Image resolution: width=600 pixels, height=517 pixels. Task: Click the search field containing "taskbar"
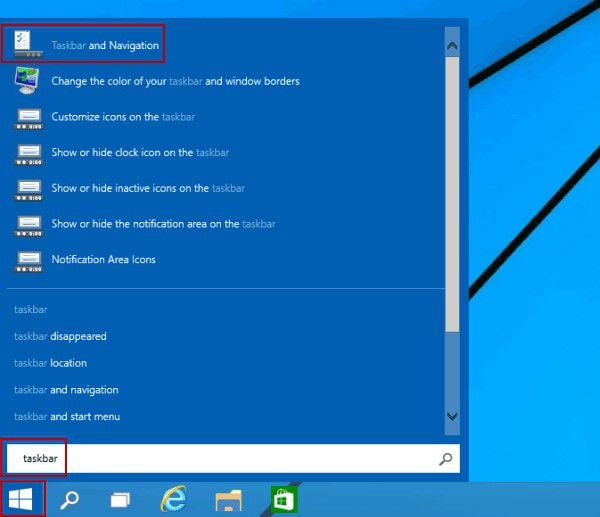(220, 459)
